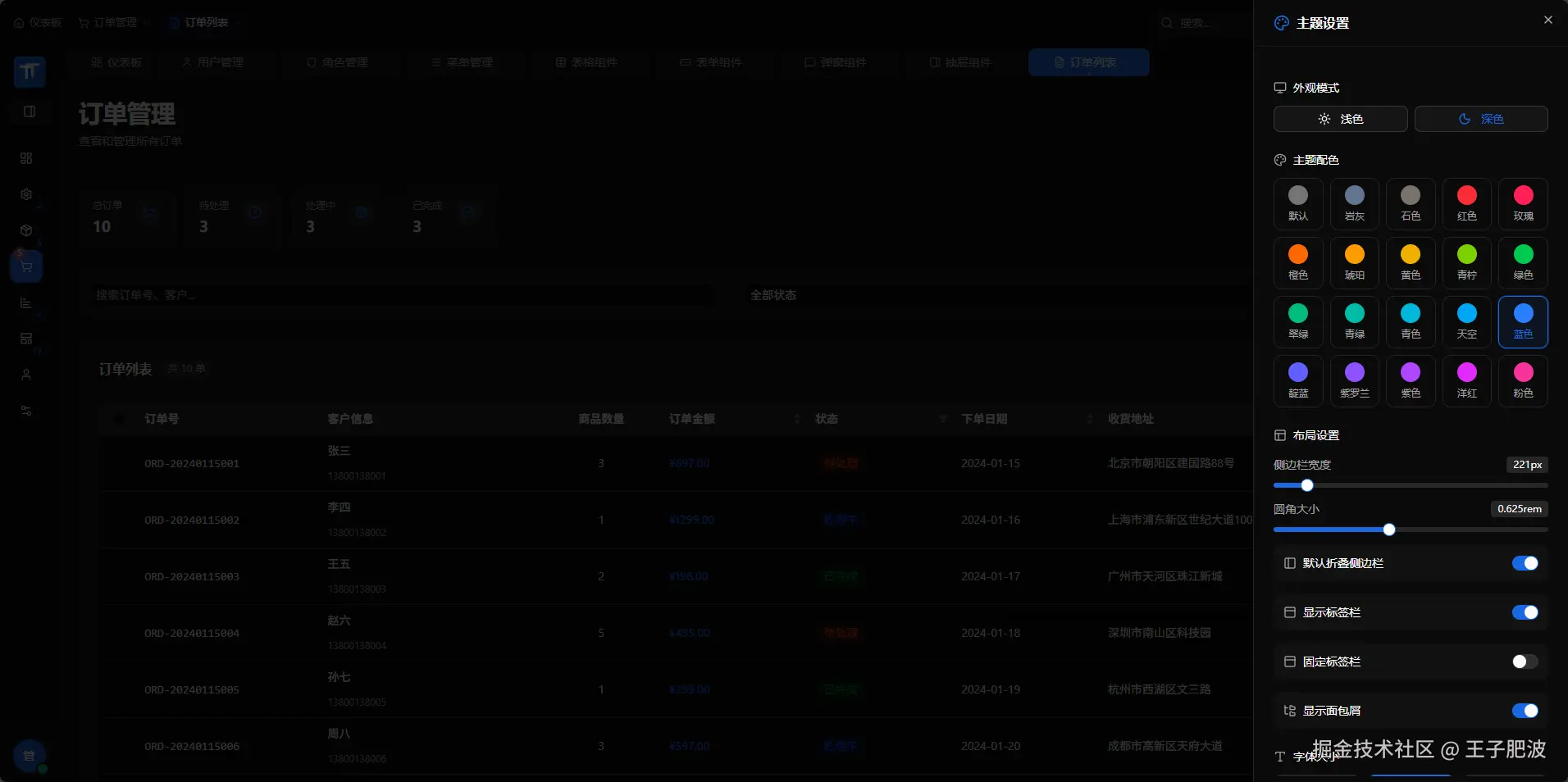The height and width of the screenshot is (782, 1568).
Task: Click the address 广州市天河区珠江新城
Action: (x=1165, y=576)
